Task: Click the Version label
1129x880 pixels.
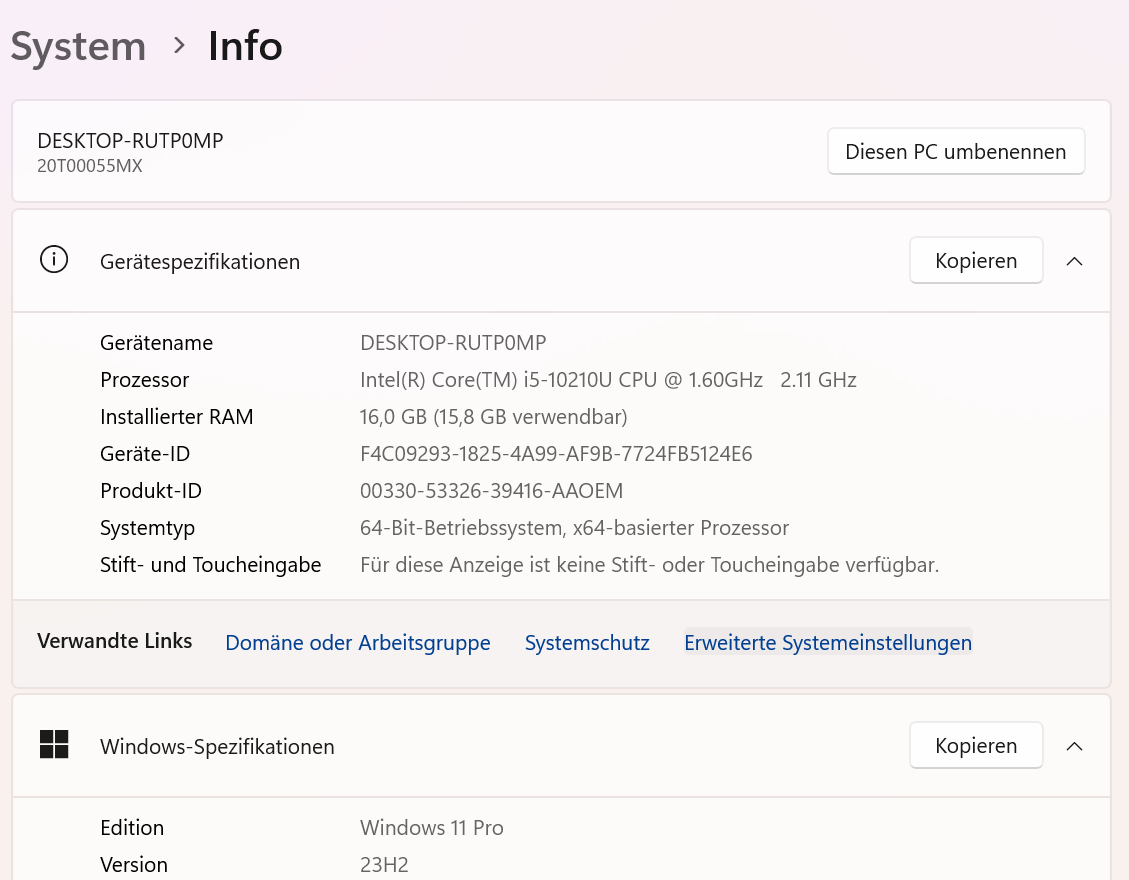Action: (134, 864)
